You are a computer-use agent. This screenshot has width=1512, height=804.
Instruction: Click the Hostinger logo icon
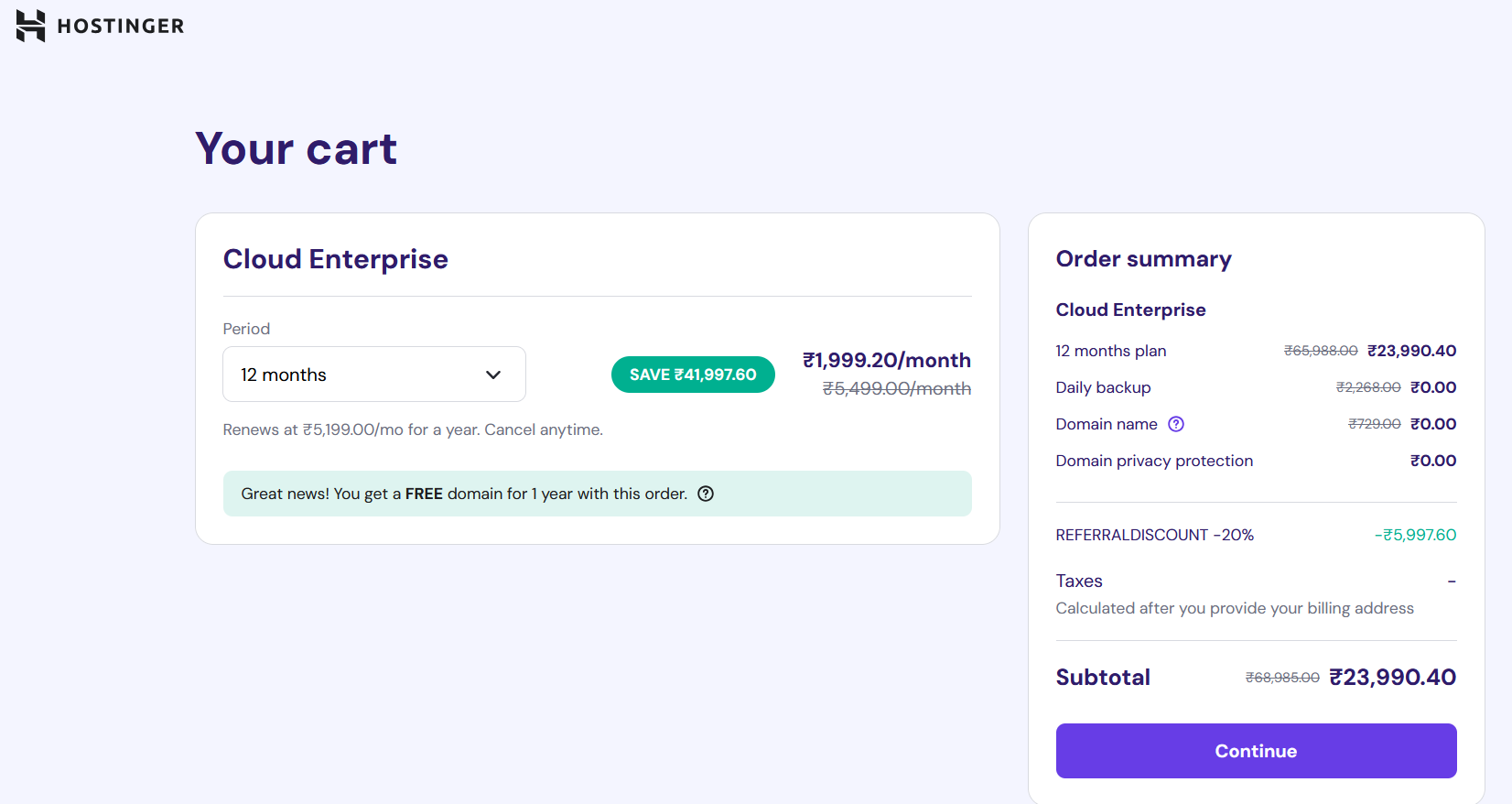point(30,26)
